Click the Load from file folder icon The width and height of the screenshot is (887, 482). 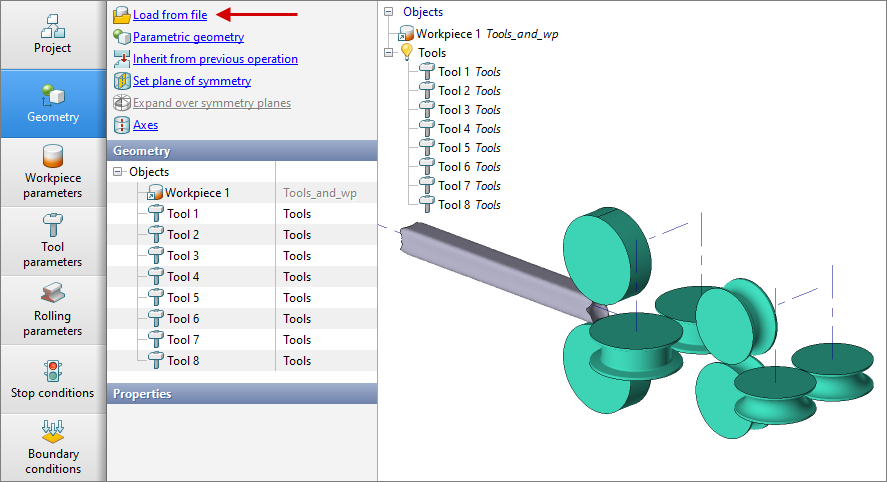point(121,15)
